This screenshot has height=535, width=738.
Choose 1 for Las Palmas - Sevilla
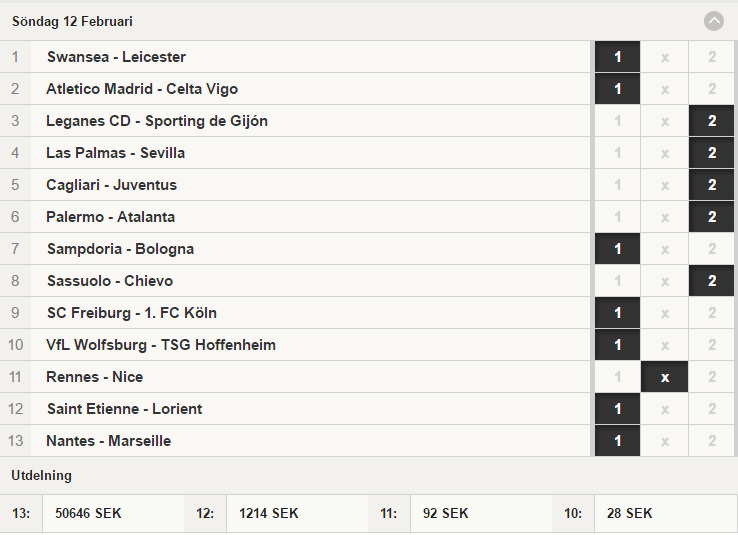(617, 153)
